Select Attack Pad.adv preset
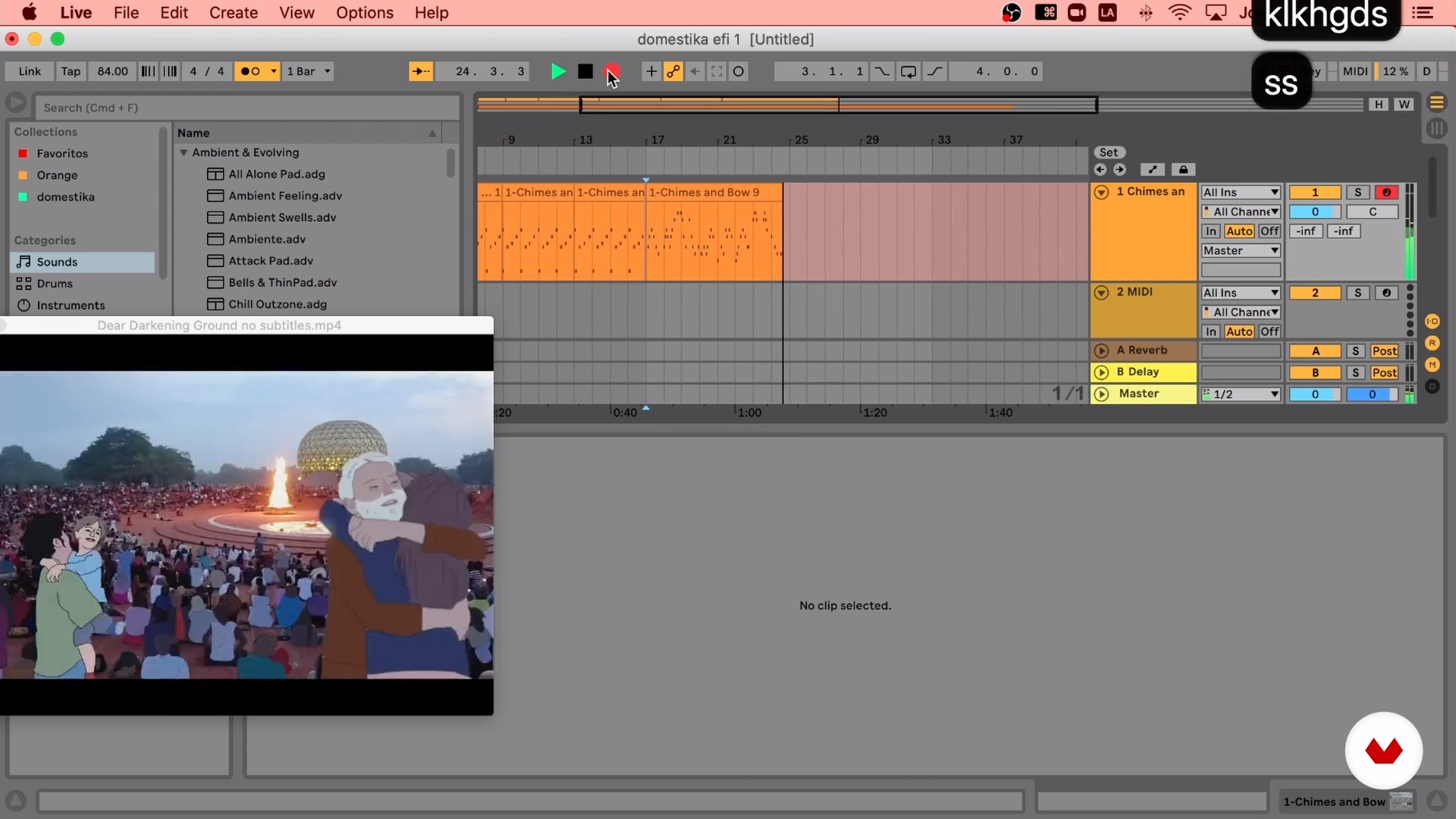 pyautogui.click(x=271, y=261)
